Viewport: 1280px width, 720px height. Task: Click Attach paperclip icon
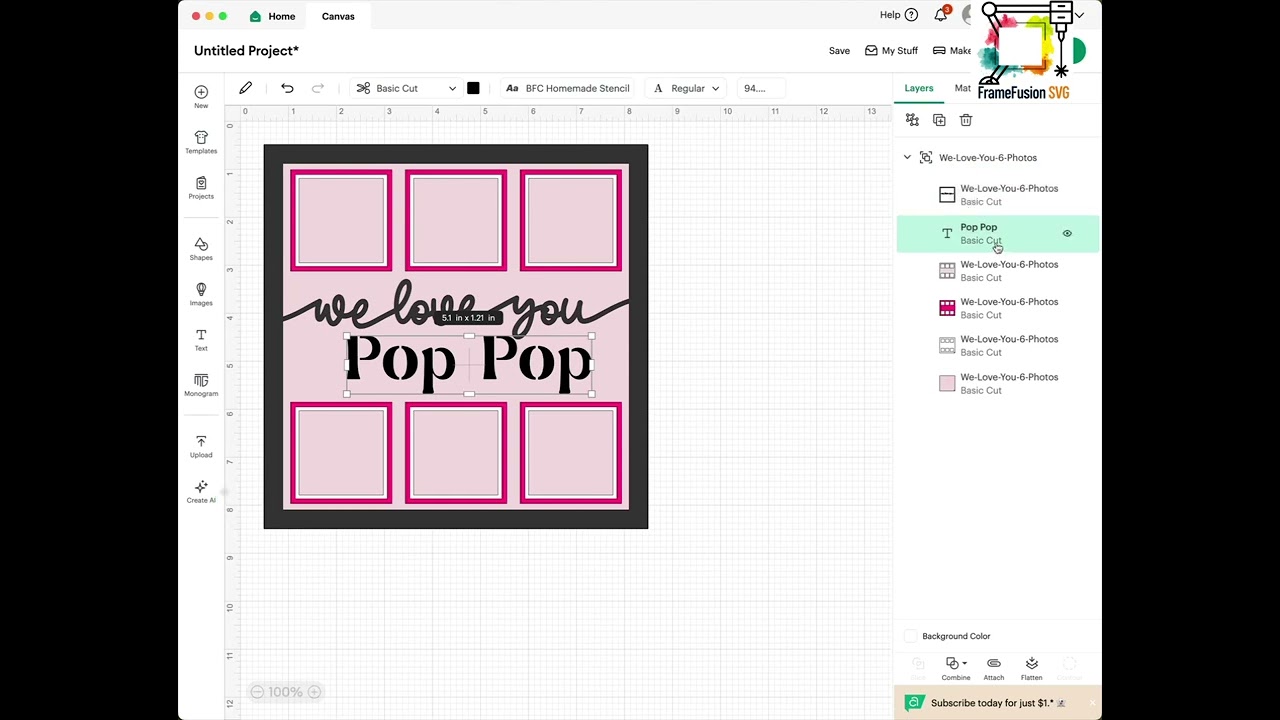click(x=993, y=663)
